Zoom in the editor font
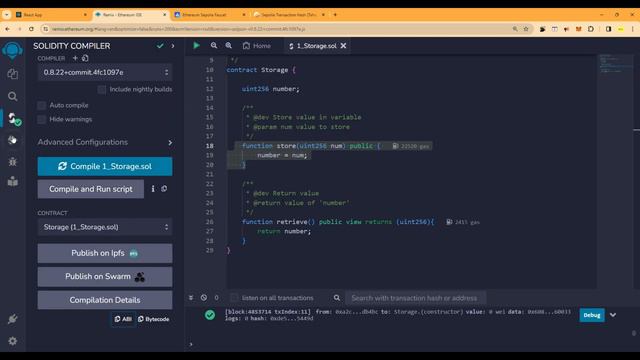Viewport: 640px width, 360px height. (x=229, y=46)
